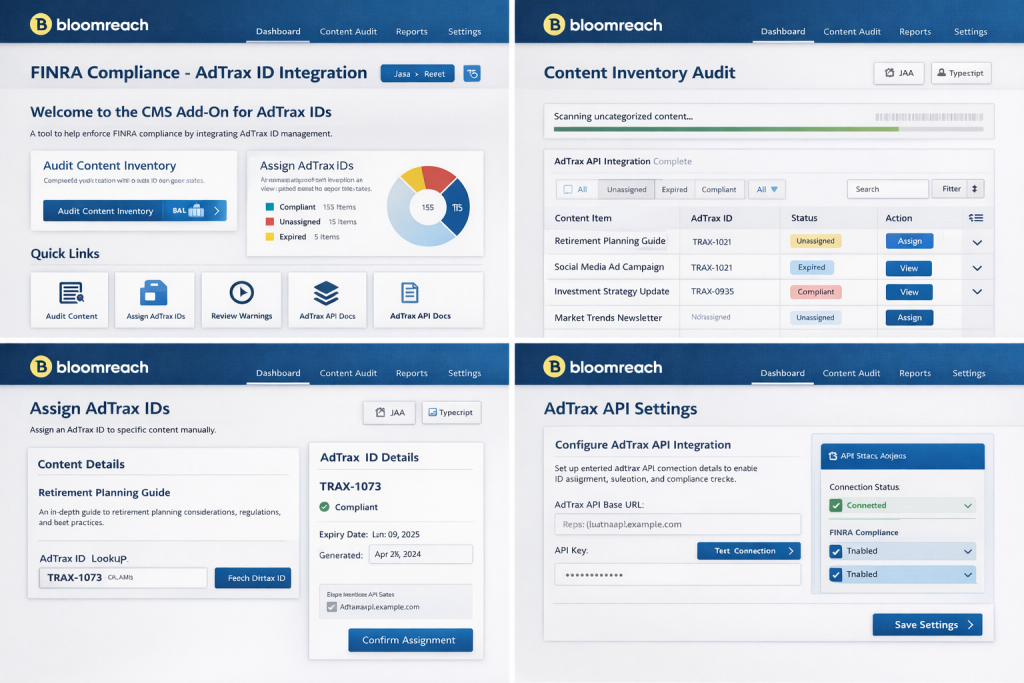1024x683 pixels.
Task: Expand the Connected connection status dropdown
Action: coord(967,506)
